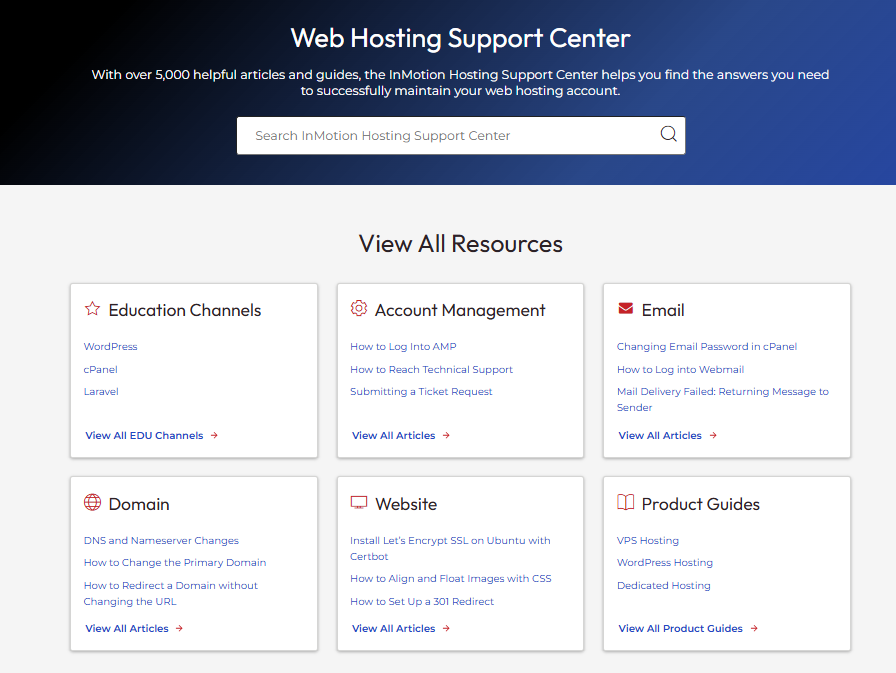
Task: Open How to Log Into AMP article
Action: point(403,346)
